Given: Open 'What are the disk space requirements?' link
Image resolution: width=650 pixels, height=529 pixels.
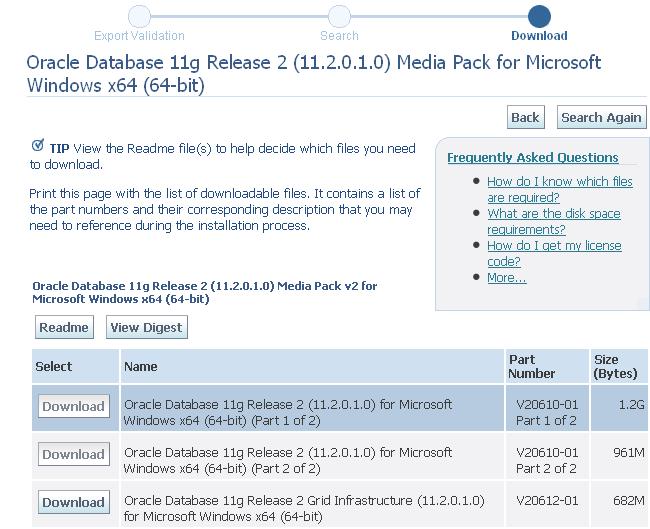Looking at the screenshot, I should 554,221.
